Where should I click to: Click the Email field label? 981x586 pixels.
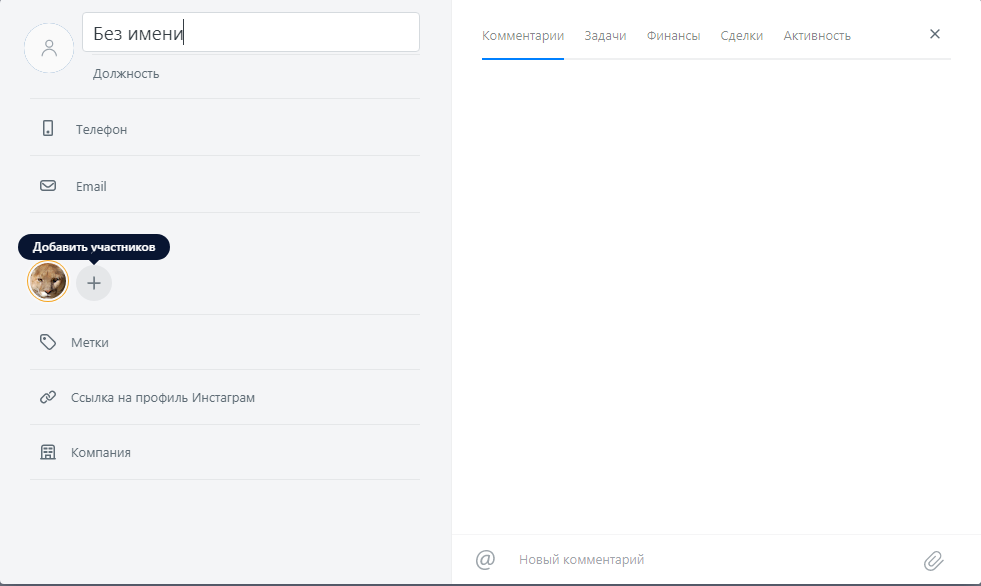tap(91, 186)
